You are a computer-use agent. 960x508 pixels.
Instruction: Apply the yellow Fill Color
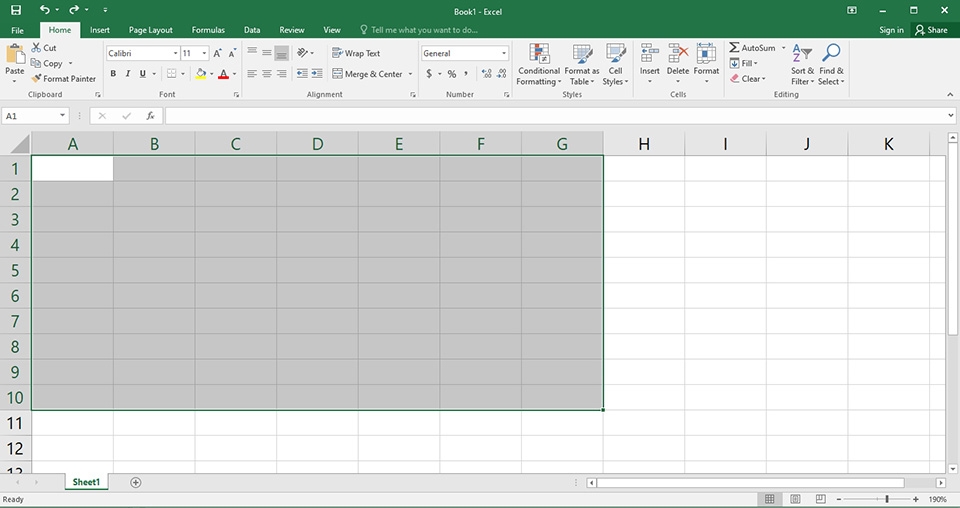[201, 73]
